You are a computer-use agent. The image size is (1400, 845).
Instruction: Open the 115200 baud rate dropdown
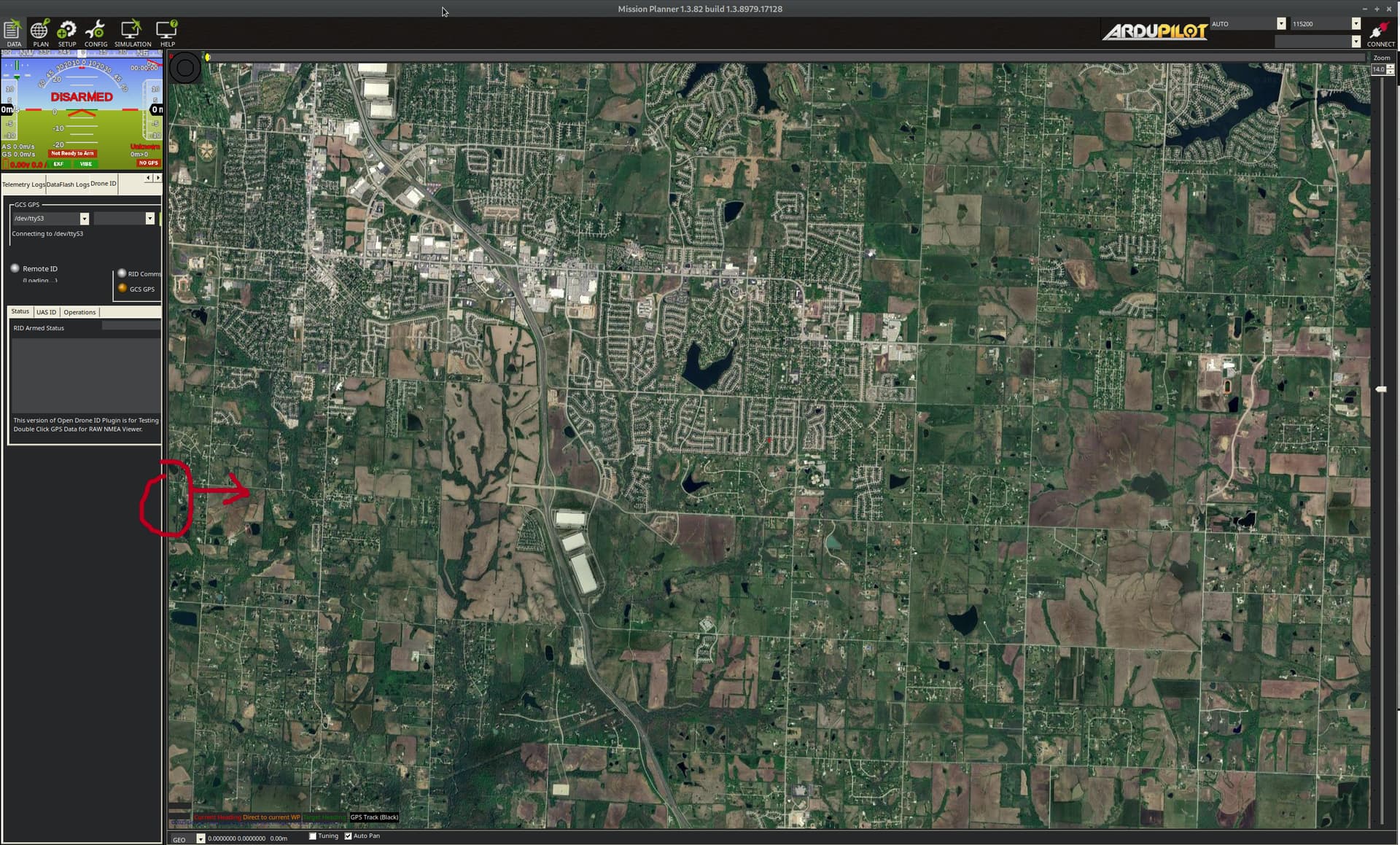(x=1356, y=24)
